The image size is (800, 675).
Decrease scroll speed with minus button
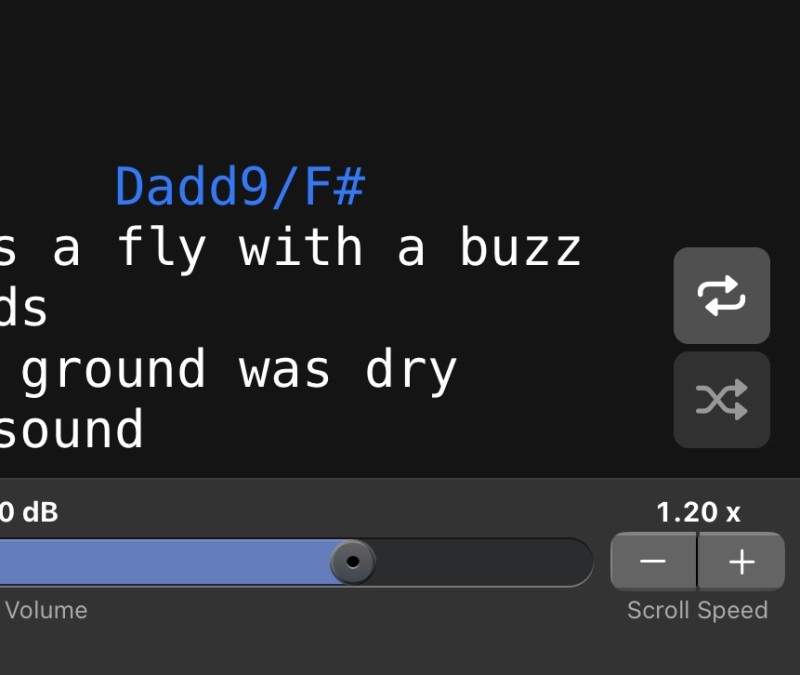coord(653,562)
